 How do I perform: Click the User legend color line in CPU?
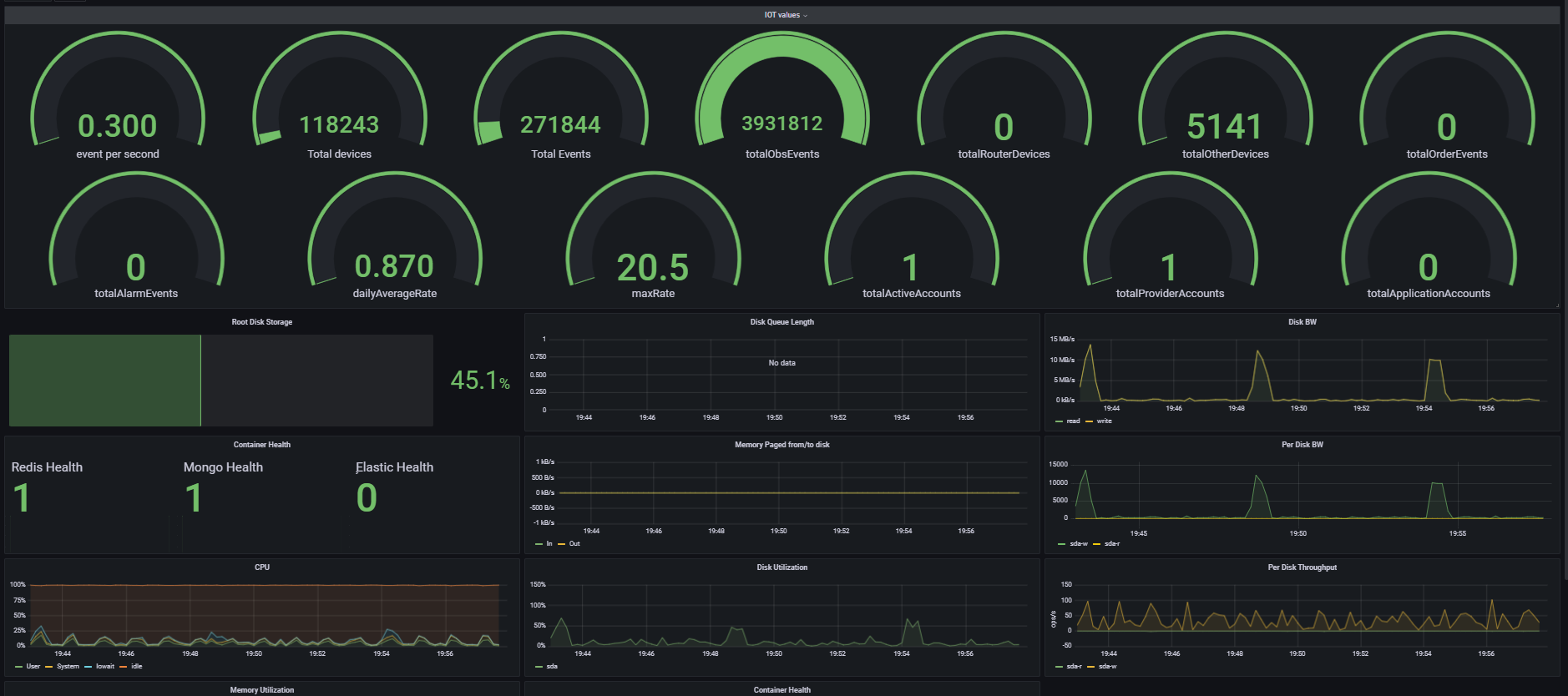tap(19, 667)
